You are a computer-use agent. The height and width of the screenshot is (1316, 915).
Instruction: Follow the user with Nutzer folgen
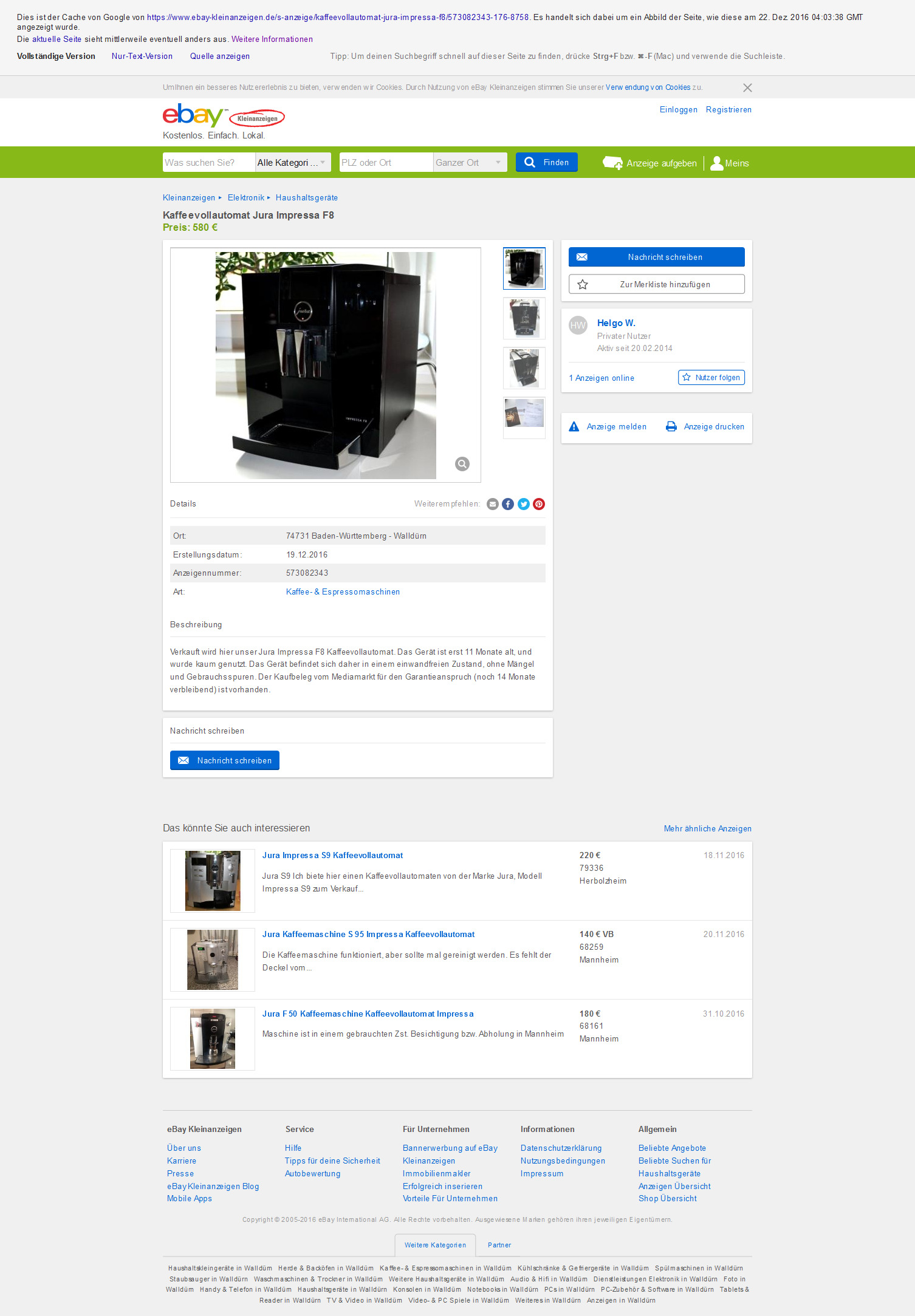[711, 377]
